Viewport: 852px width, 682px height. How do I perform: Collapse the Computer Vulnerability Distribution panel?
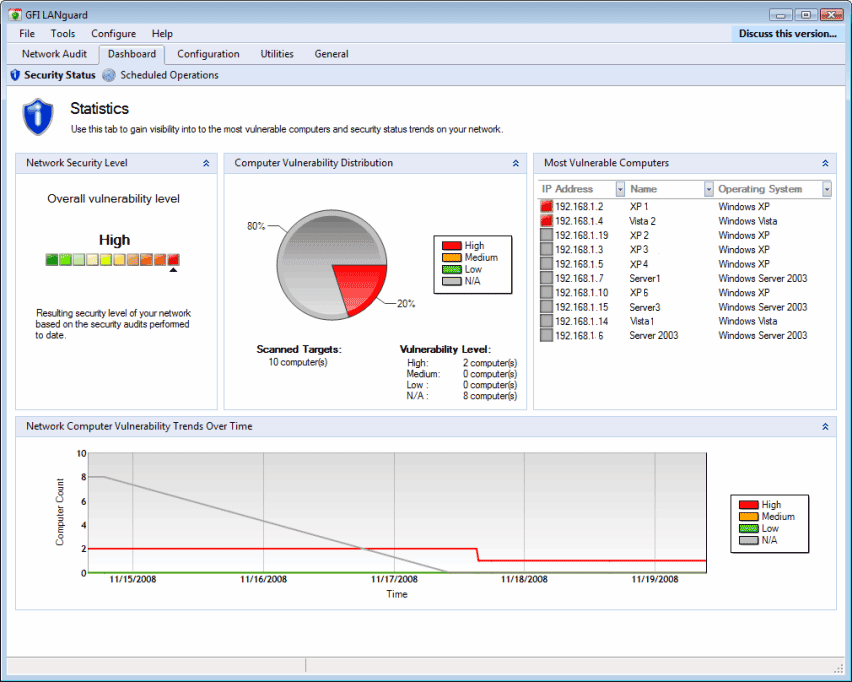516,163
